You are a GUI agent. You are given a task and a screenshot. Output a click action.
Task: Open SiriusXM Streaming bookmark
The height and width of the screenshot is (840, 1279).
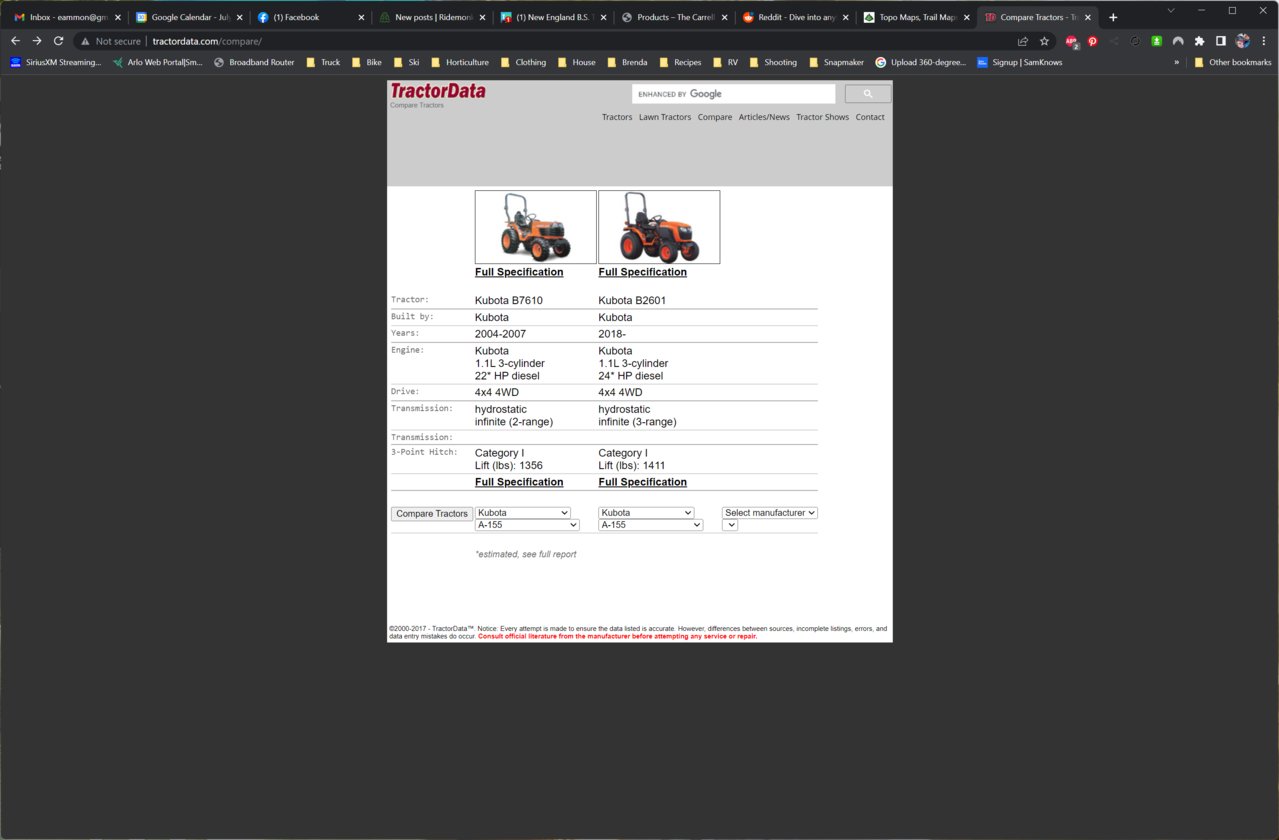pos(55,62)
